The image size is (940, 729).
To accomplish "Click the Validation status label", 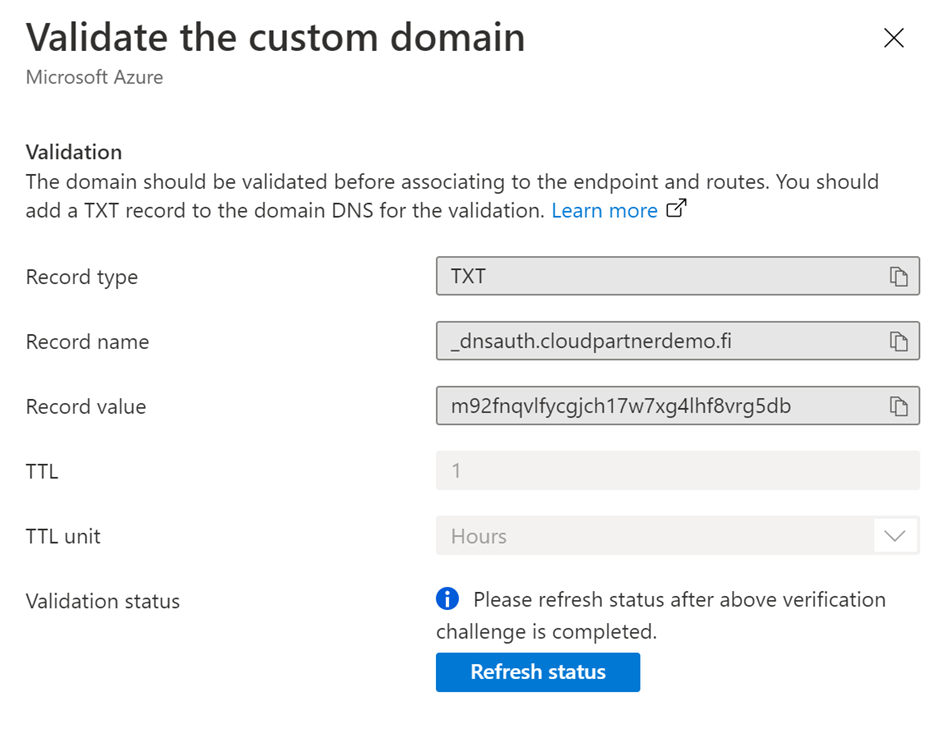I will point(103,601).
